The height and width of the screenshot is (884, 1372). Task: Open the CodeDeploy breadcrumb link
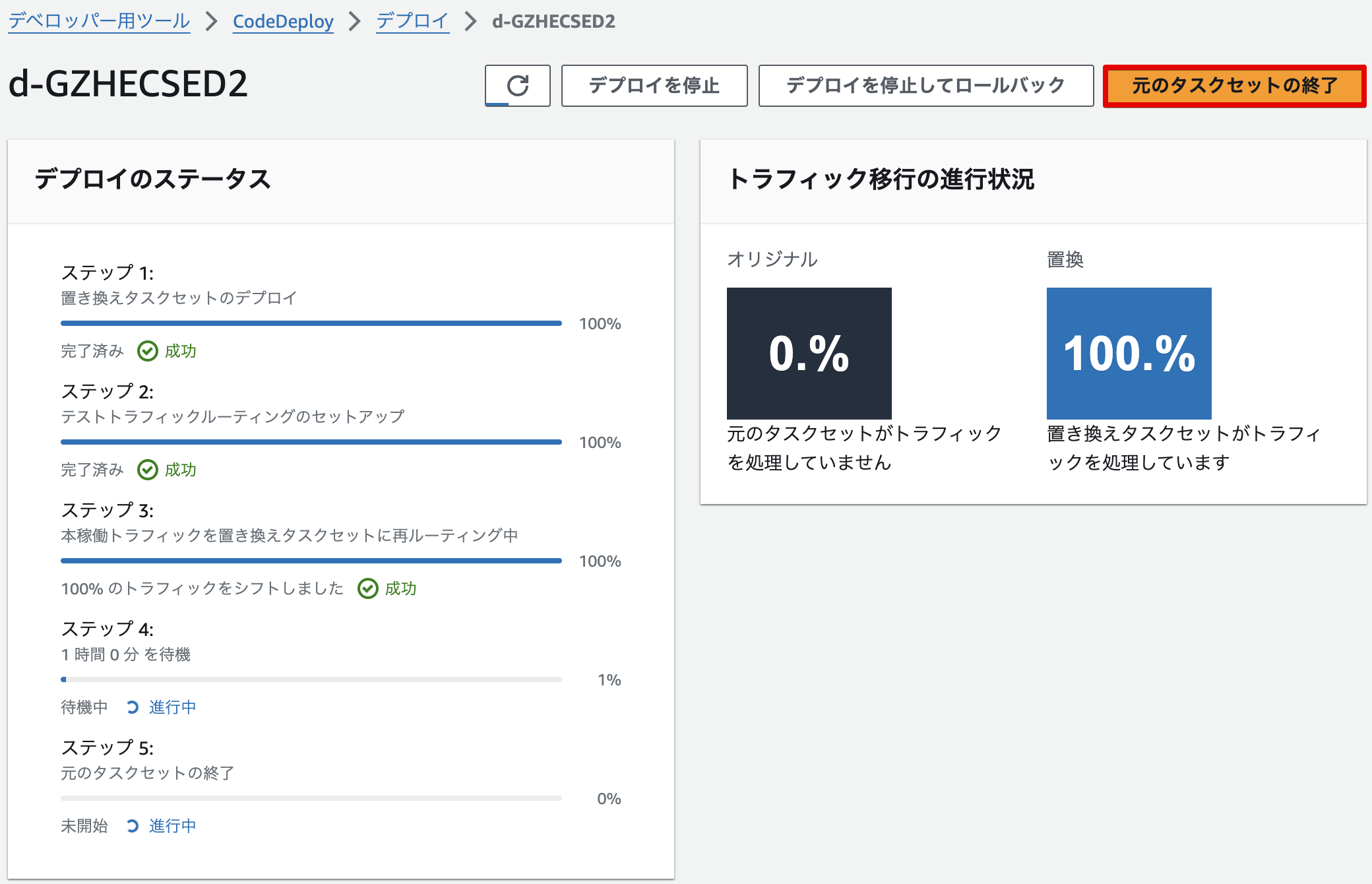pyautogui.click(x=282, y=20)
